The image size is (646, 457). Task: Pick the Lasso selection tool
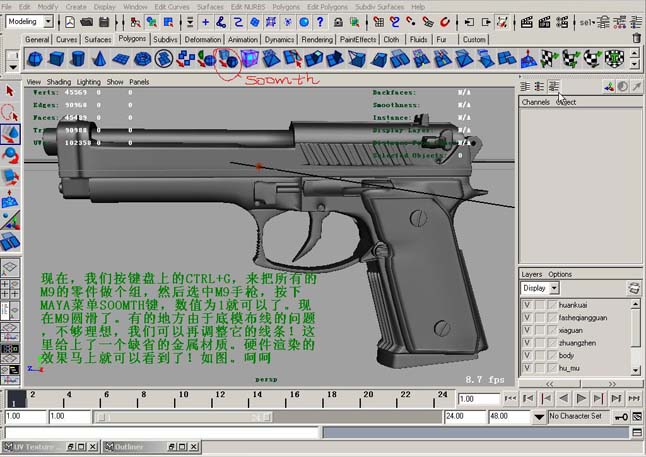tap(10, 112)
